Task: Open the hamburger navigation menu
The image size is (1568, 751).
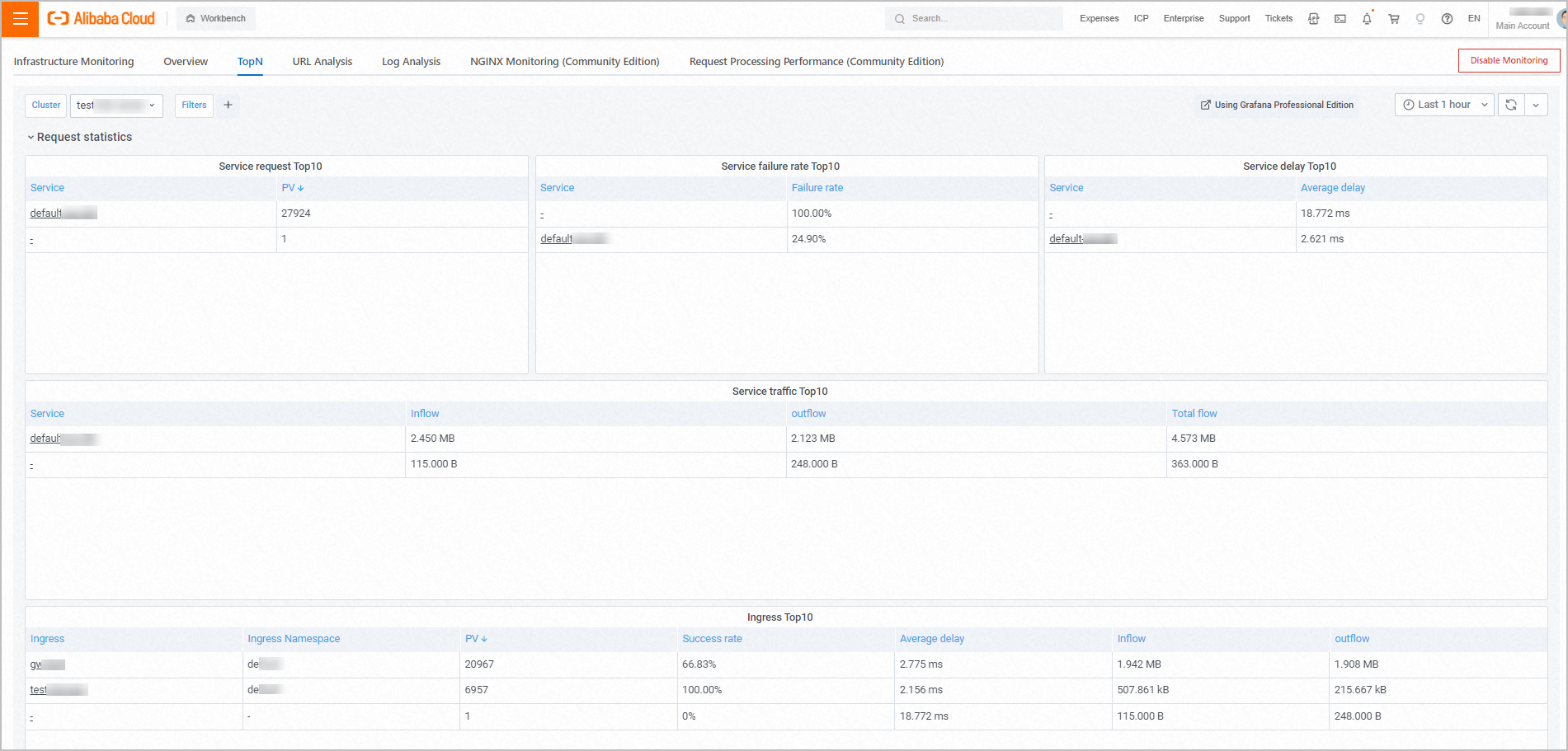Action: point(20,19)
